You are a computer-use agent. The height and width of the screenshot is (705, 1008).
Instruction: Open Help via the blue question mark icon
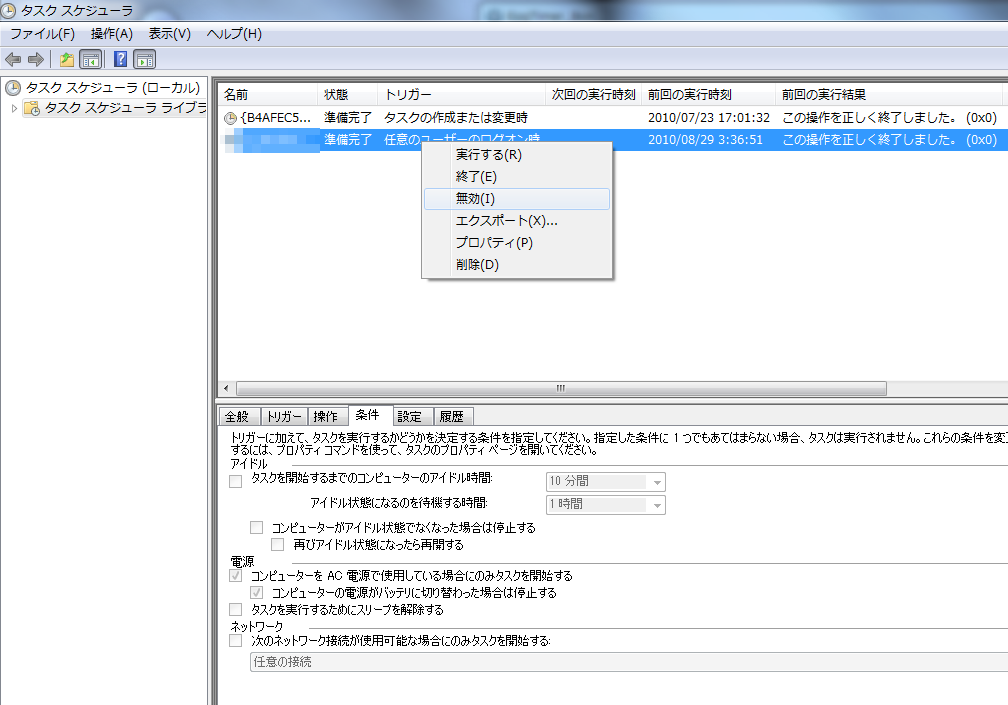[120, 59]
